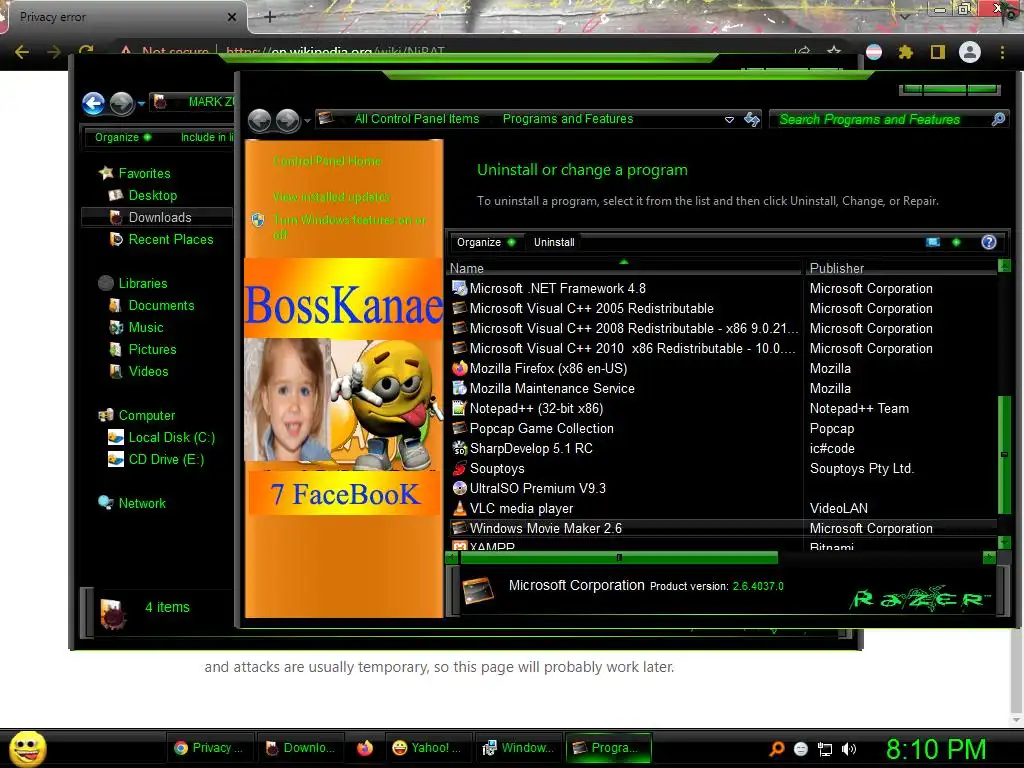The height and width of the screenshot is (768, 1024).
Task: Select Mozilla Firefox icon in program list
Action: pyautogui.click(x=460, y=368)
